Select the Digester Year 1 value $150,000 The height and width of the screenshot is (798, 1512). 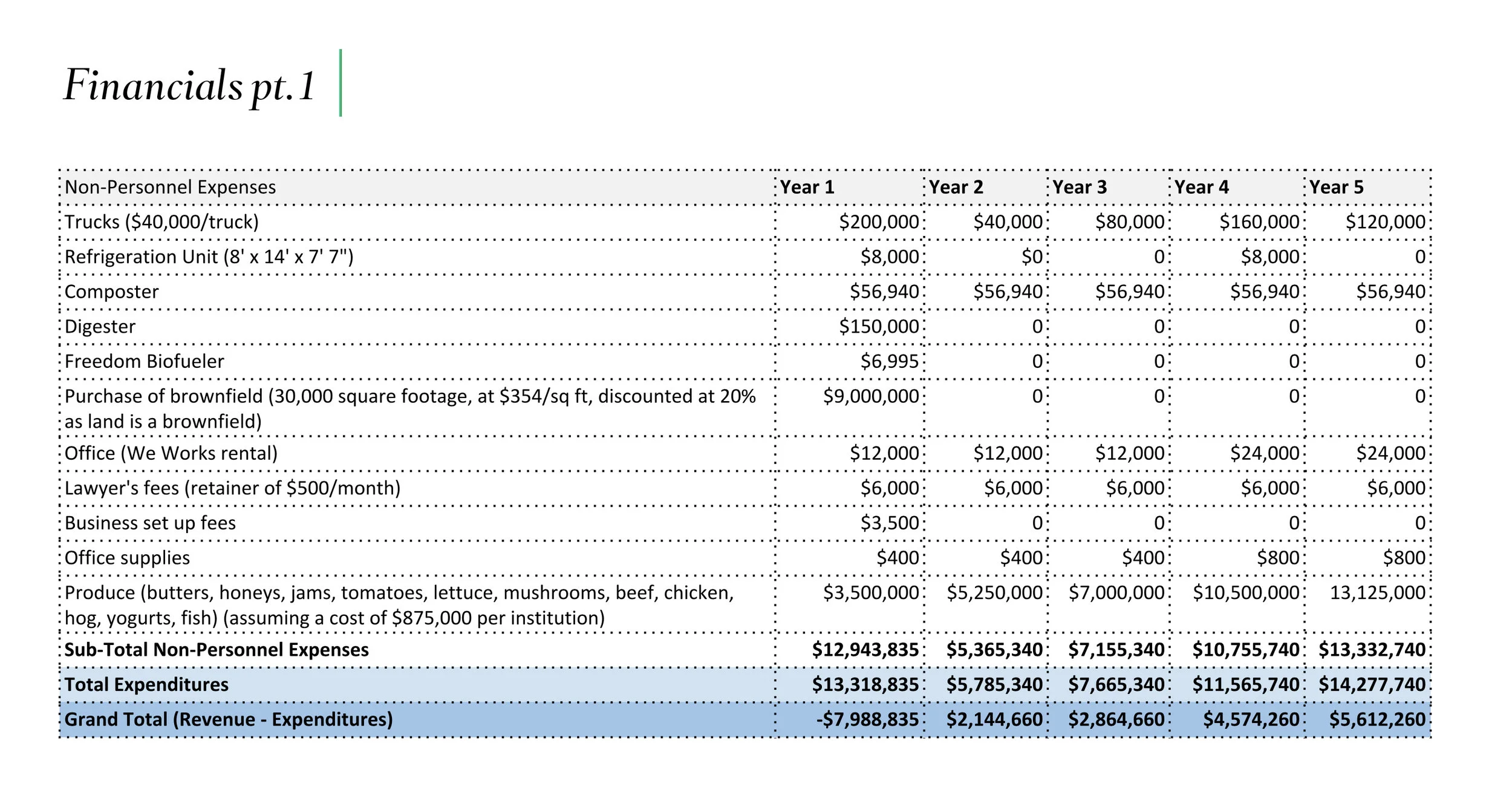click(878, 327)
